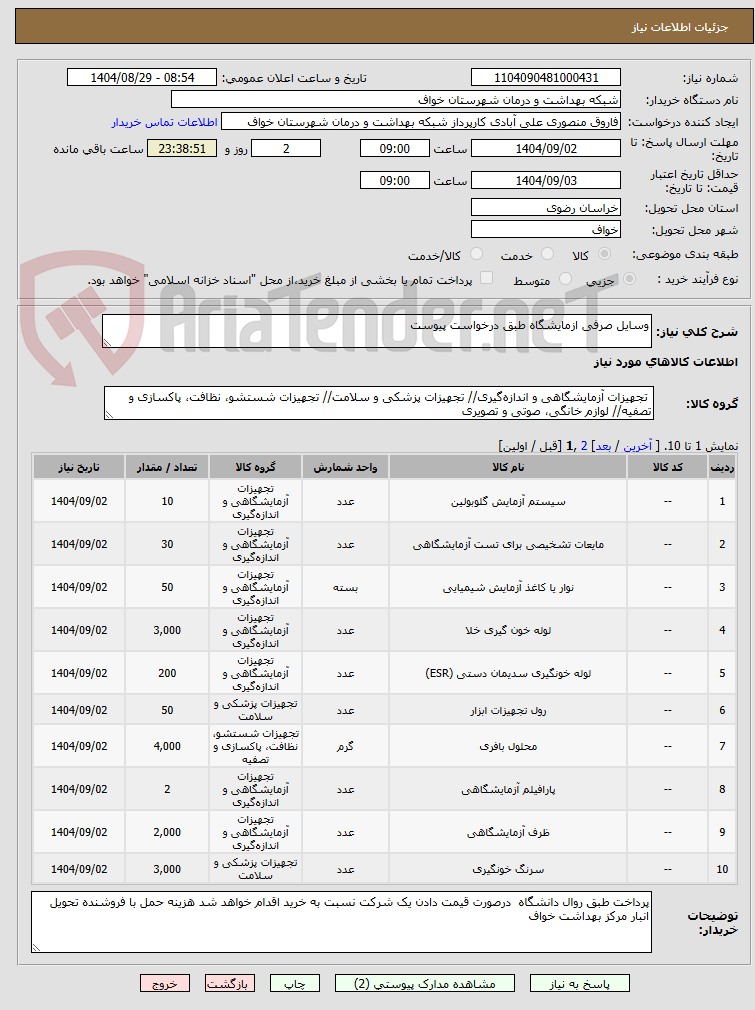This screenshot has height=1010, width=755.
Task: Select row محلول بافری
Action: [384, 746]
